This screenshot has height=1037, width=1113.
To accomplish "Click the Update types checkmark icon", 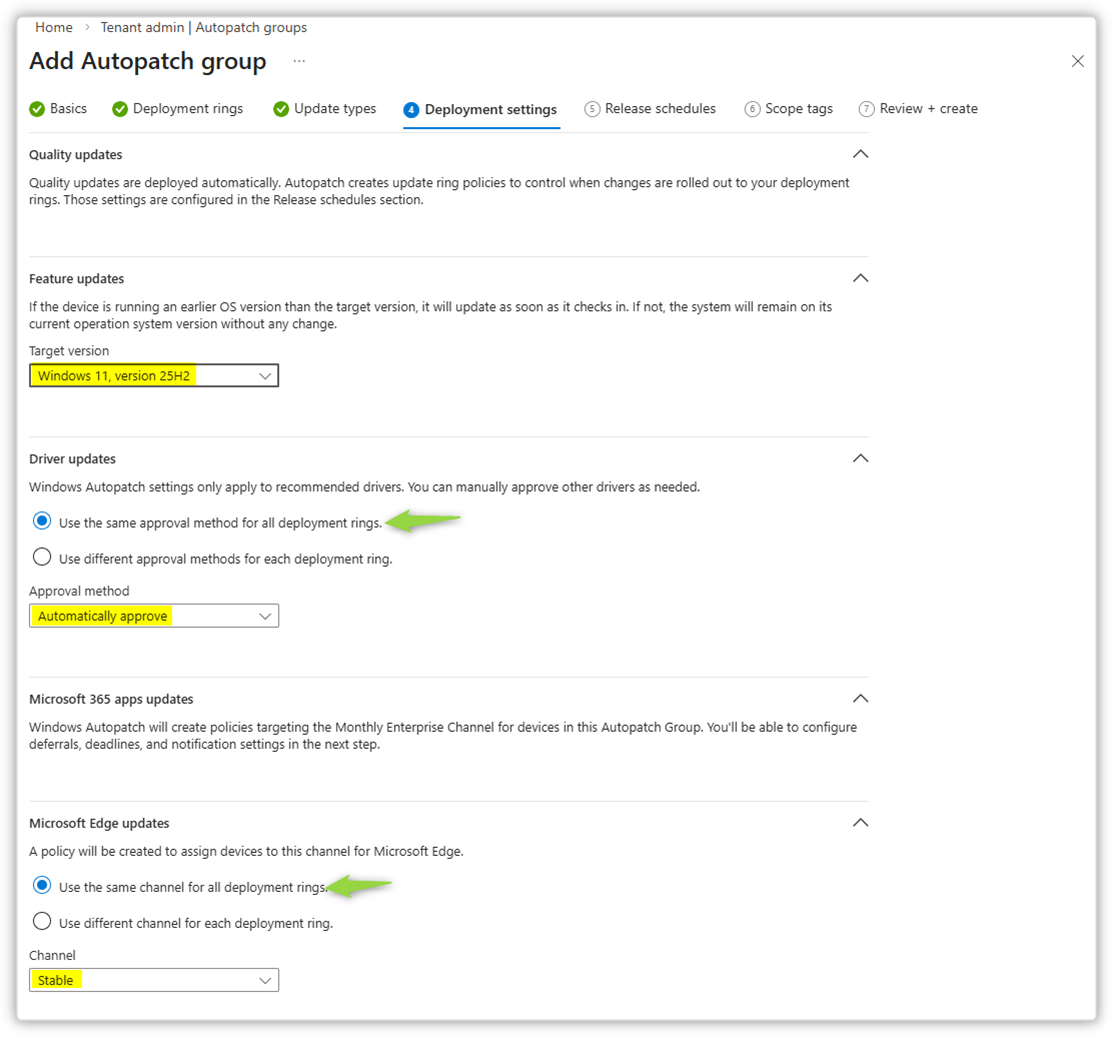I will (x=281, y=109).
